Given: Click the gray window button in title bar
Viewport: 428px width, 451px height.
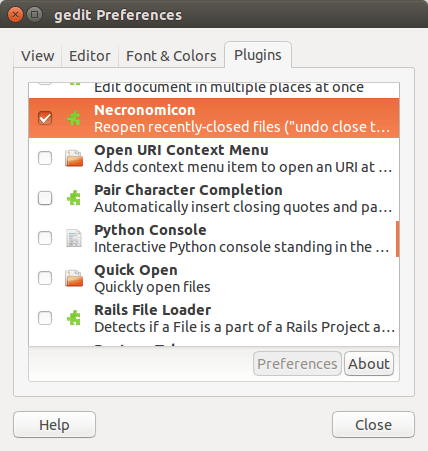Looking at the screenshot, I should pyautogui.click(x=34, y=15).
